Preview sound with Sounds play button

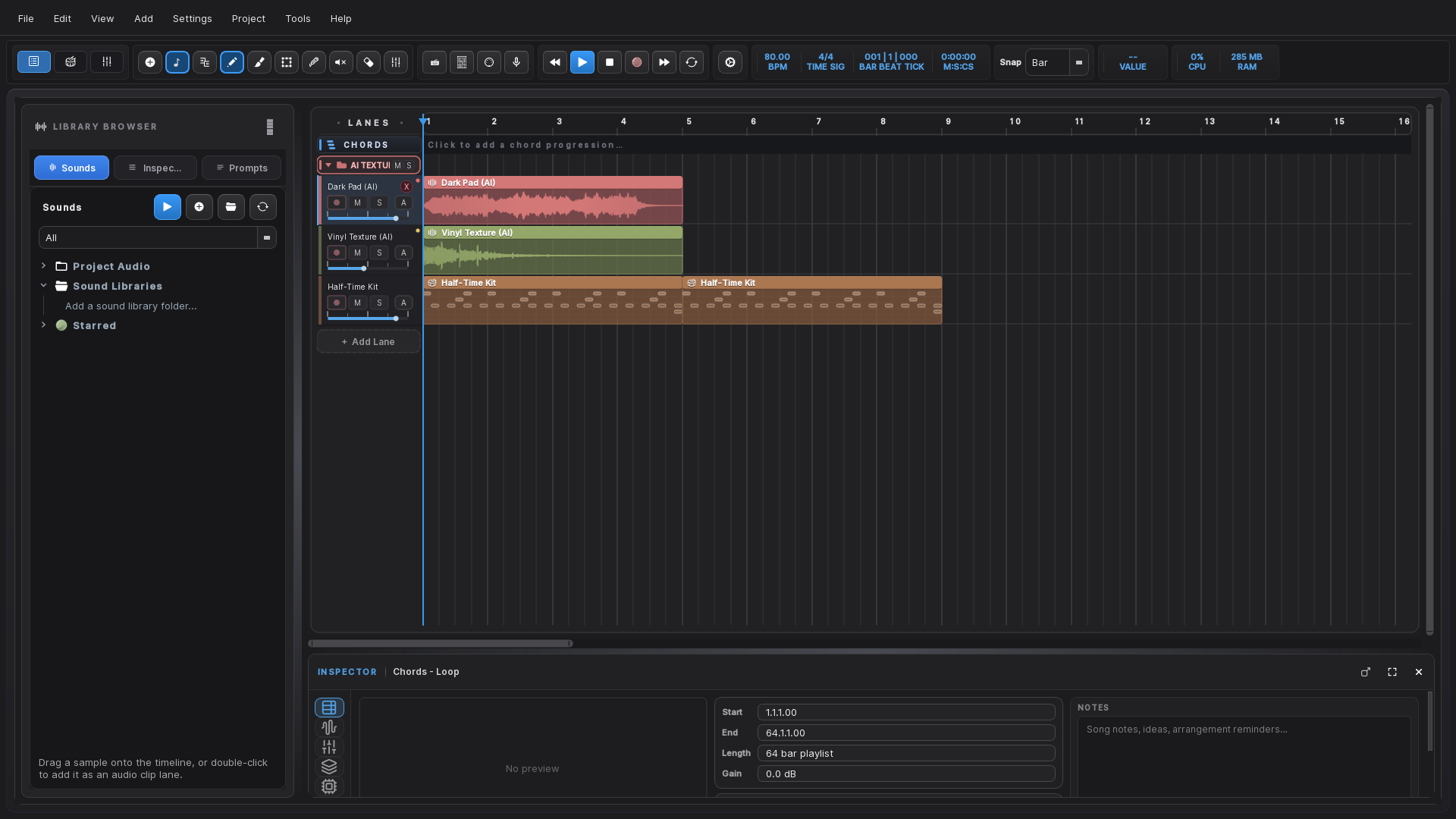coord(168,207)
